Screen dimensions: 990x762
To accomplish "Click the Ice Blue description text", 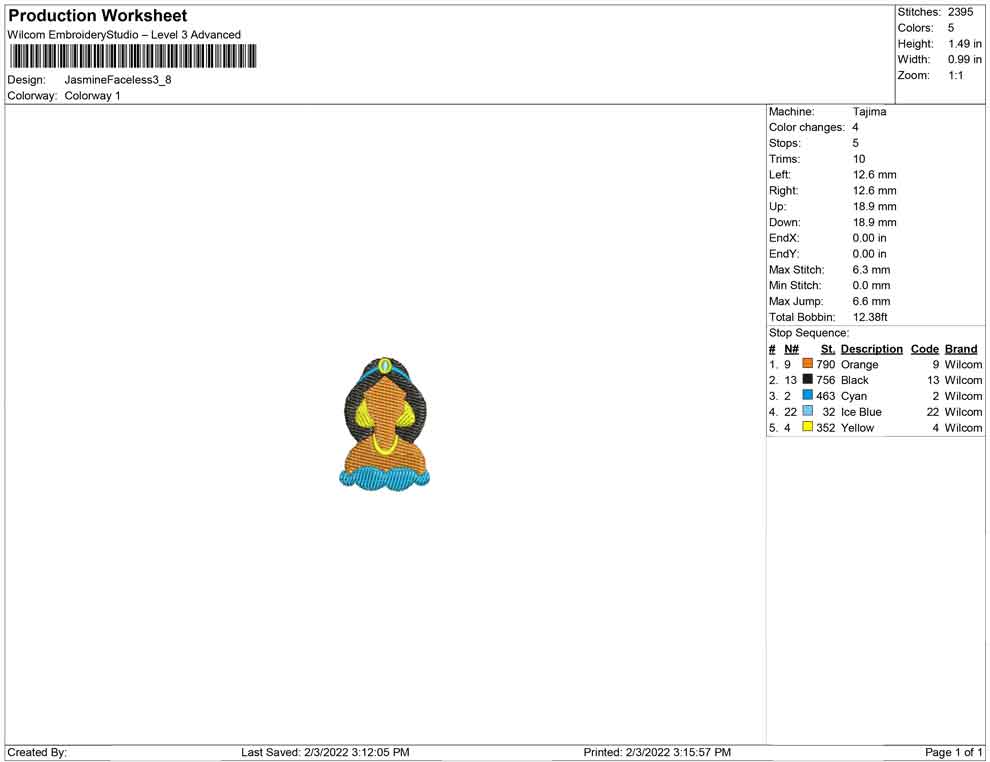I will (861, 412).
